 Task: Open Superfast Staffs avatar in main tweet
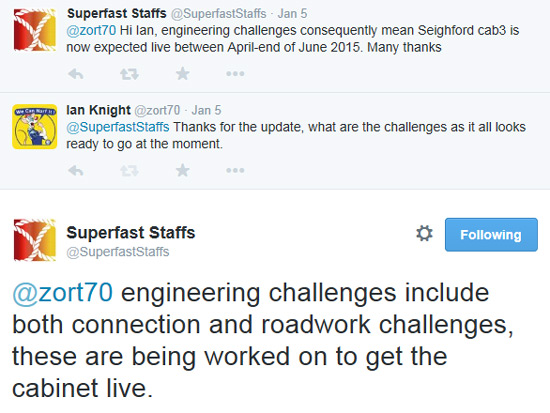click(34, 240)
